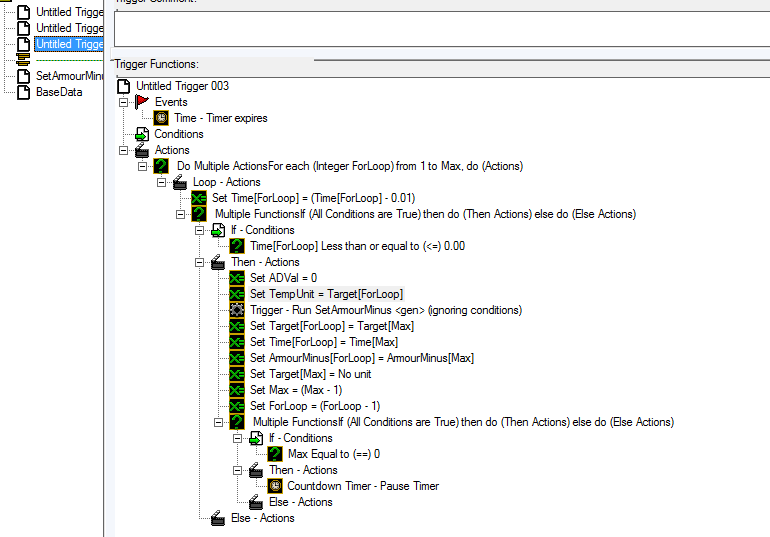770x537 pixels.
Task: Click the Untitled Trigger 003 page icon
Action: coord(124,86)
